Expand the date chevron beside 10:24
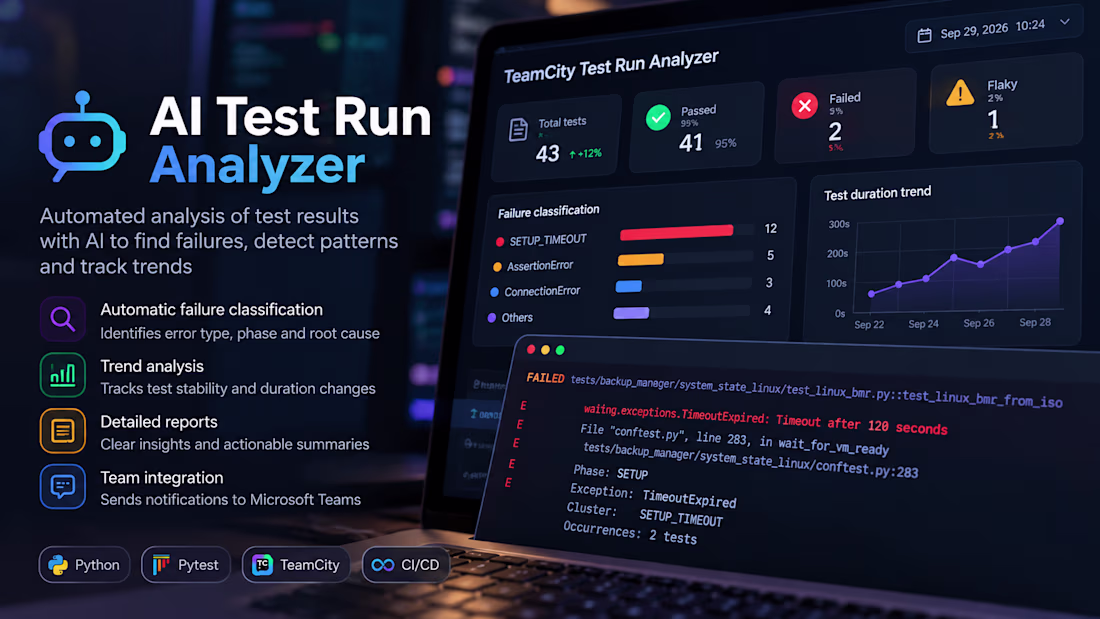 [x=1065, y=22]
